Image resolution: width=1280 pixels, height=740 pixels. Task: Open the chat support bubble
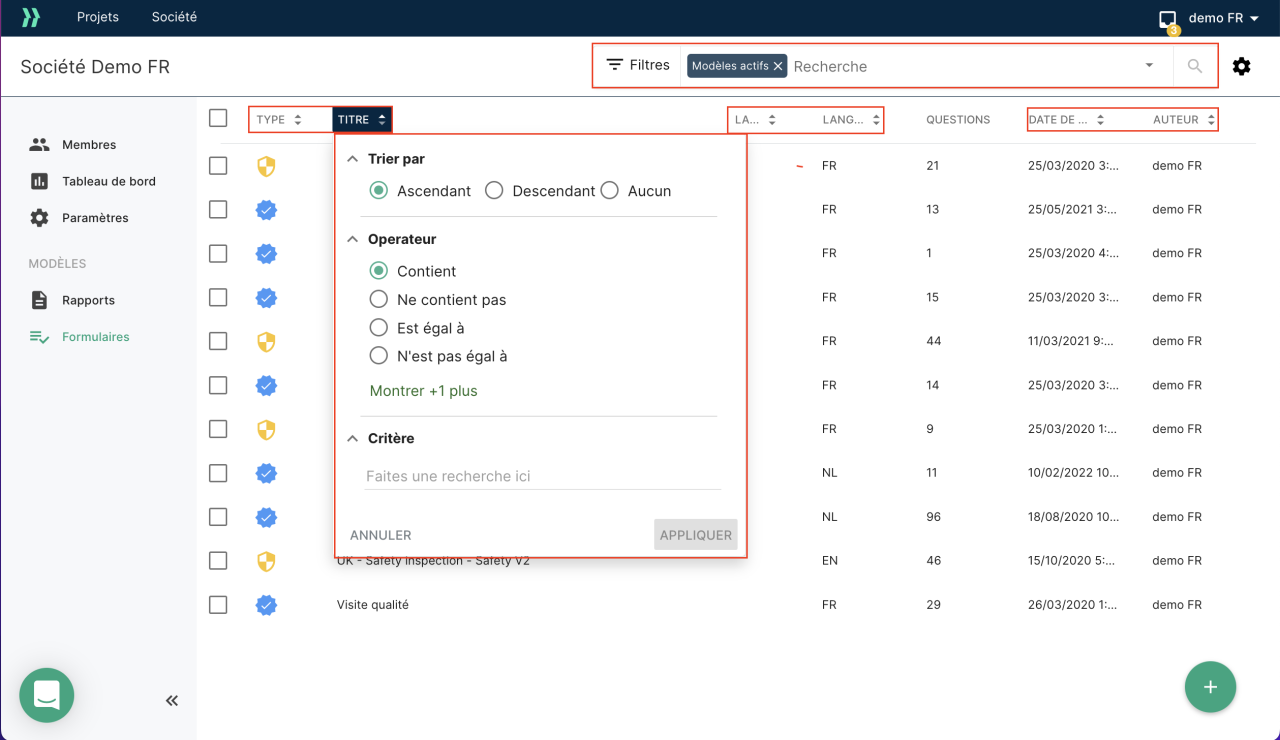click(47, 695)
